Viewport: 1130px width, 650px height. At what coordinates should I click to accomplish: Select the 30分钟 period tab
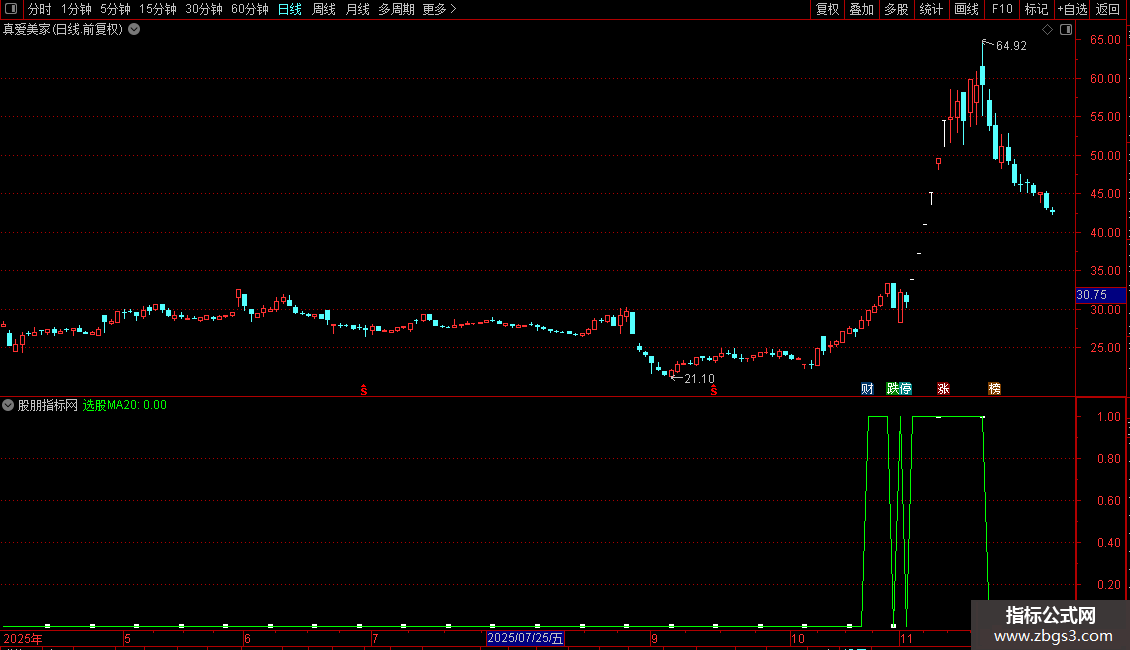click(x=204, y=9)
